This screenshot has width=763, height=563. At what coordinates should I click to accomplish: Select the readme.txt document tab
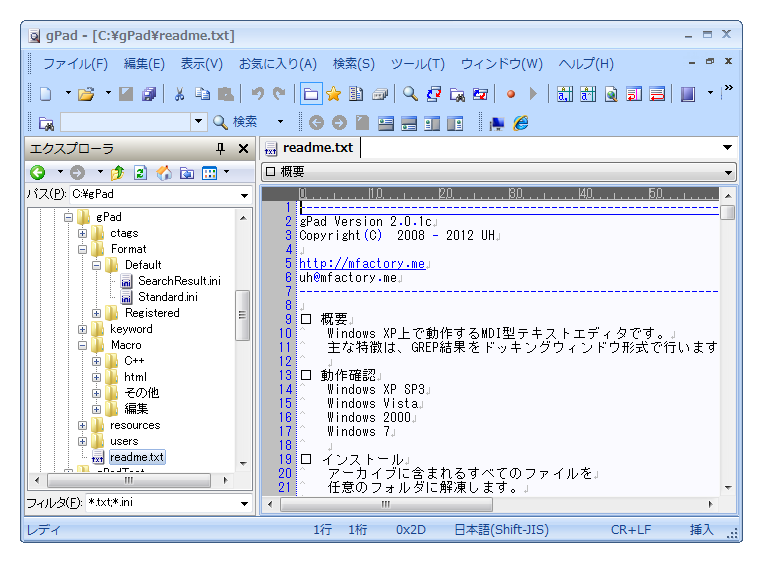pos(309,148)
